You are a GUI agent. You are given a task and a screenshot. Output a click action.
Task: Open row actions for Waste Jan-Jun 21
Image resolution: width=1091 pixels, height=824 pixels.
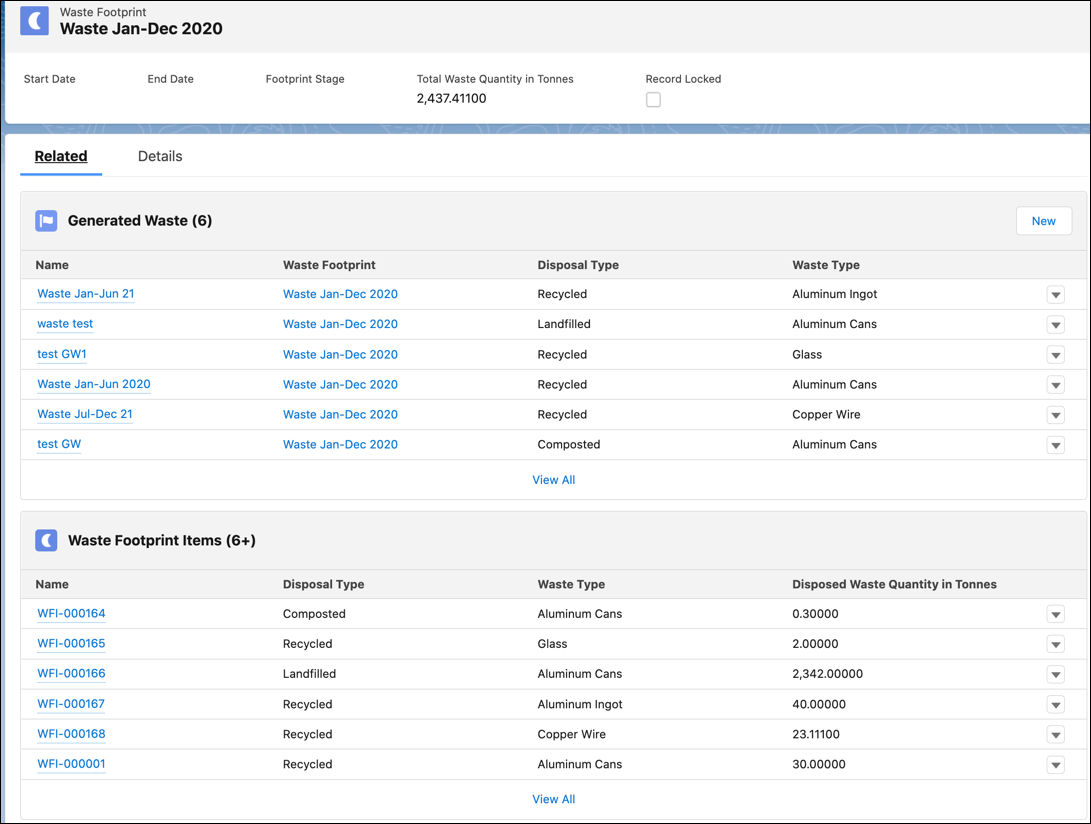pos(1056,294)
